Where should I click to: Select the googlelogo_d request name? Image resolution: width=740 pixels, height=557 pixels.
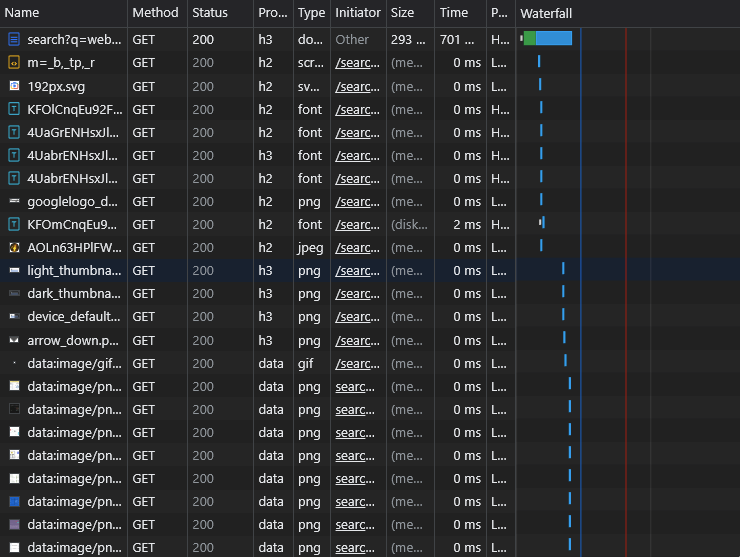pyautogui.click(x=73, y=202)
